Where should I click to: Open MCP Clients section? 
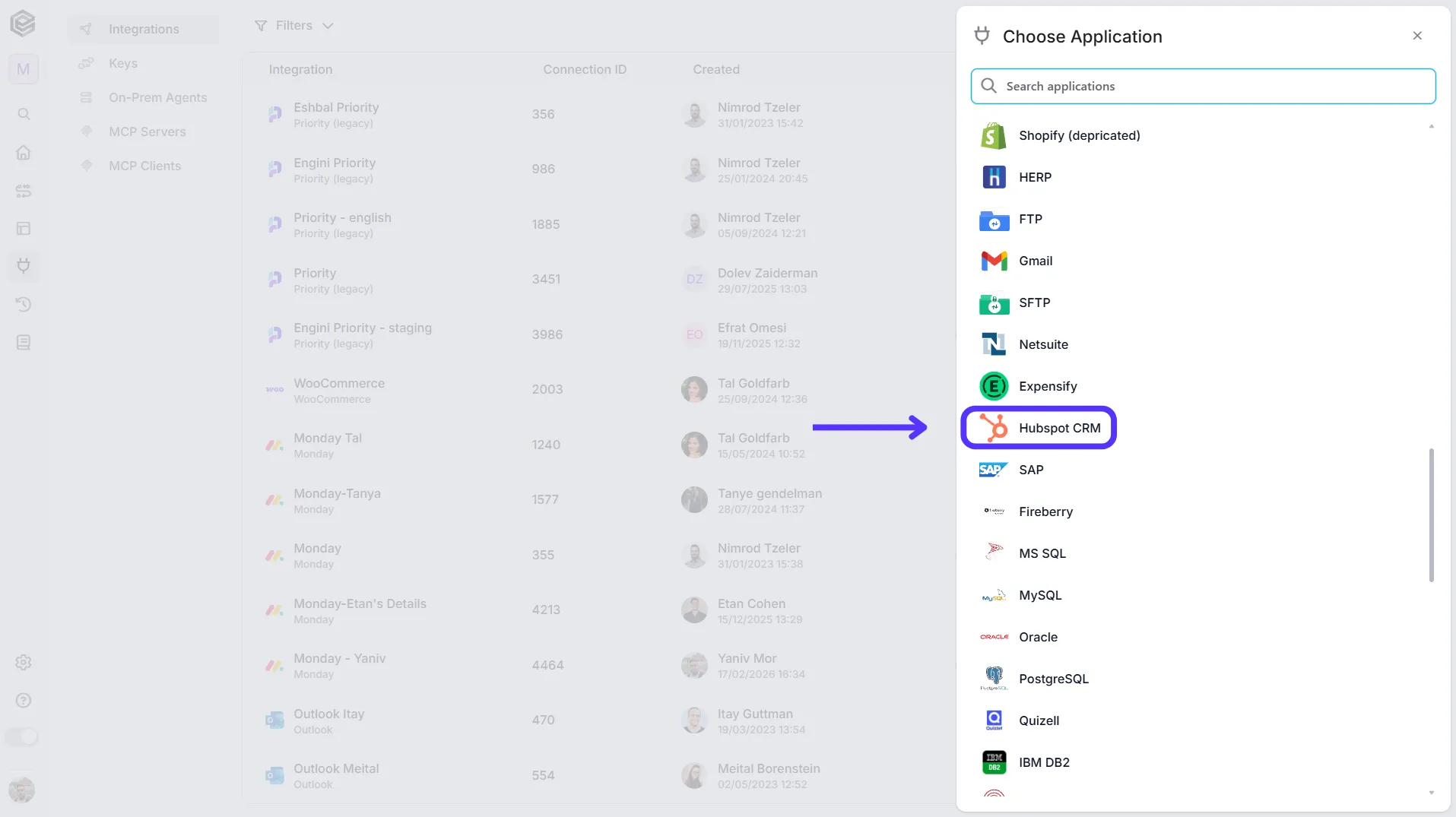pos(144,166)
